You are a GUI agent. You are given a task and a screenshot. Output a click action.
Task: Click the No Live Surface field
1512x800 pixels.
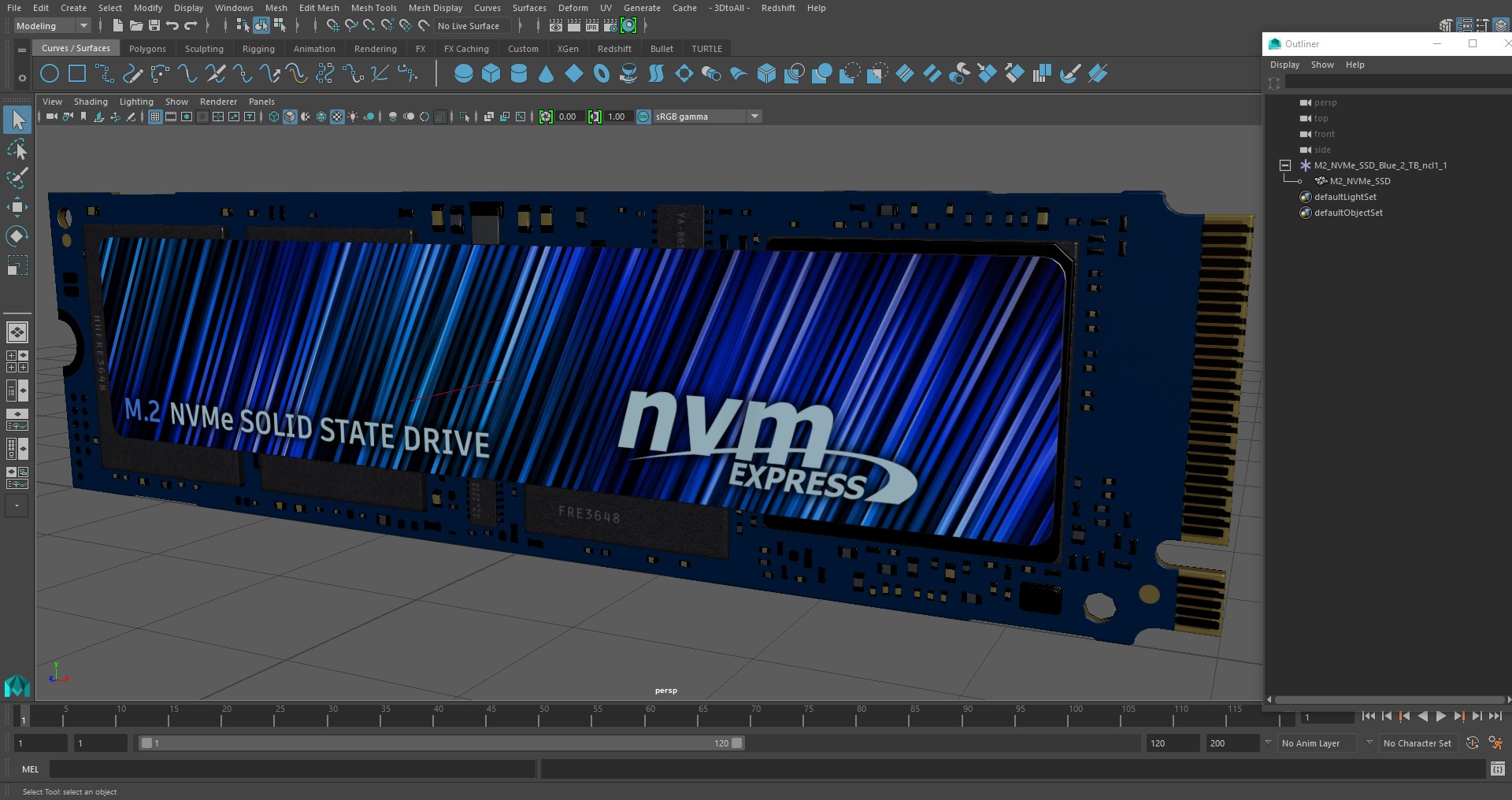tap(472, 26)
